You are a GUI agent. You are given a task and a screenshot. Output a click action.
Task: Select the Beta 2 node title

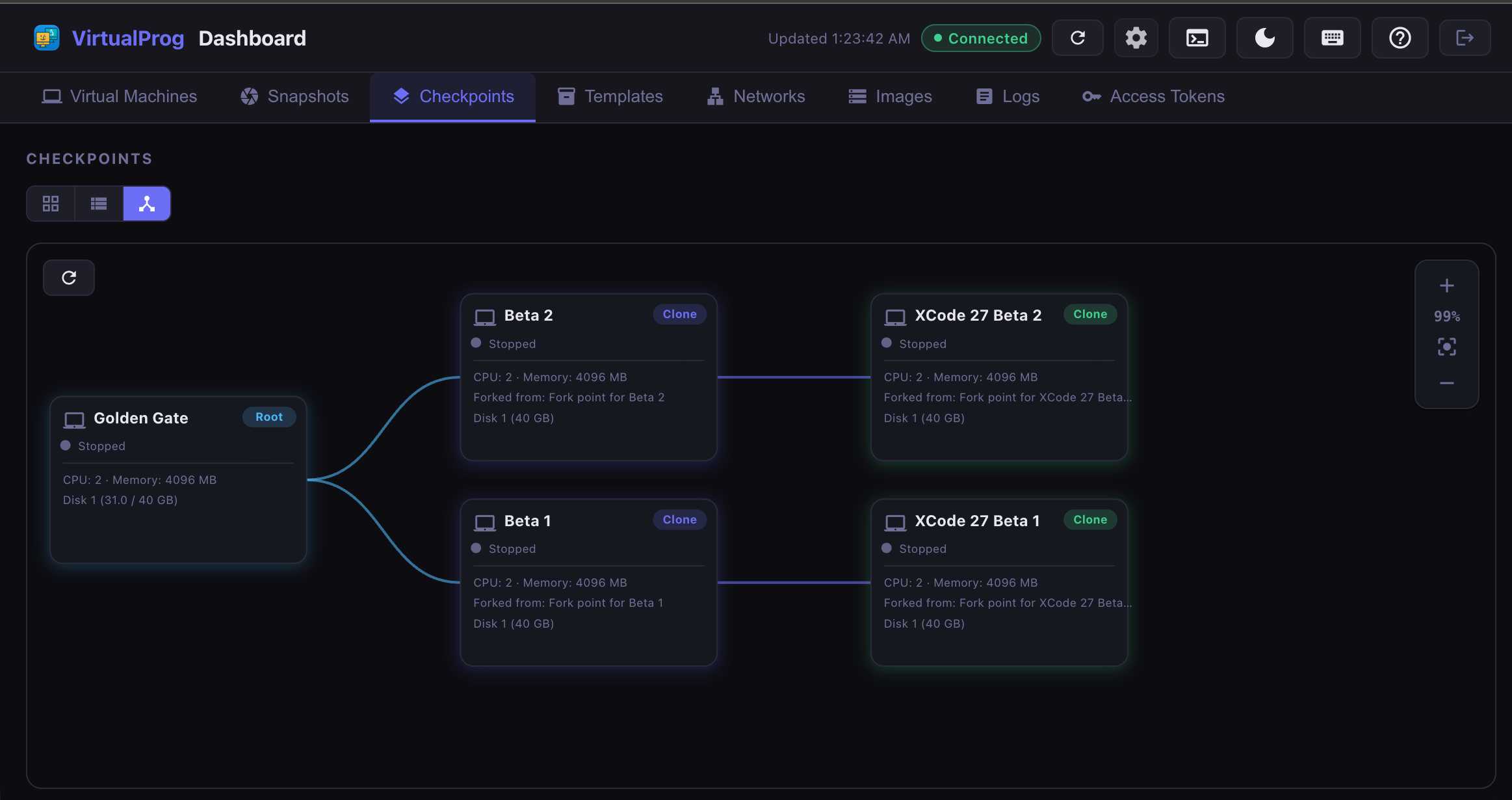pos(528,315)
